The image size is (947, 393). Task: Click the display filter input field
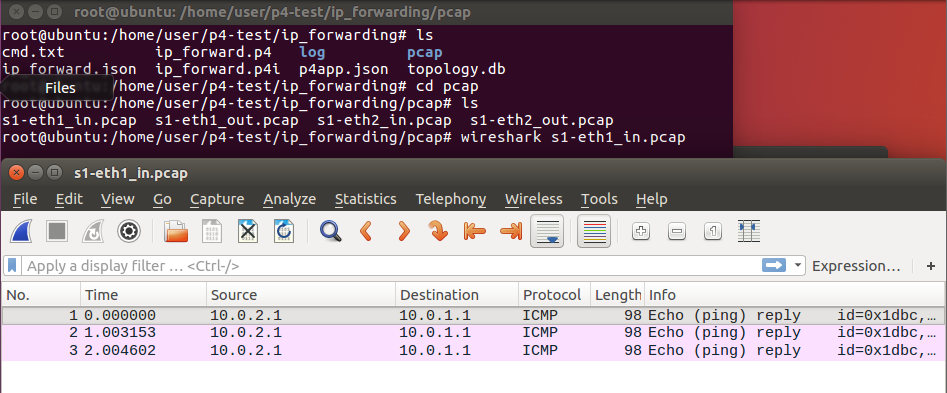click(391, 266)
